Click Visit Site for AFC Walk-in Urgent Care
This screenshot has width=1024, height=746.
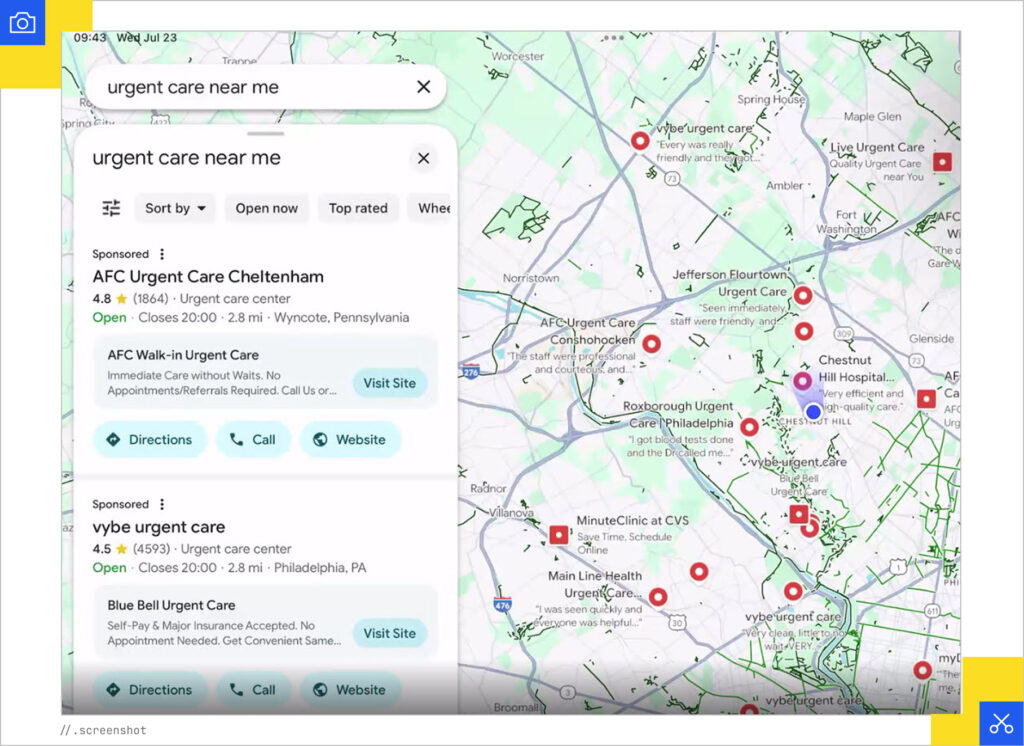click(x=389, y=383)
